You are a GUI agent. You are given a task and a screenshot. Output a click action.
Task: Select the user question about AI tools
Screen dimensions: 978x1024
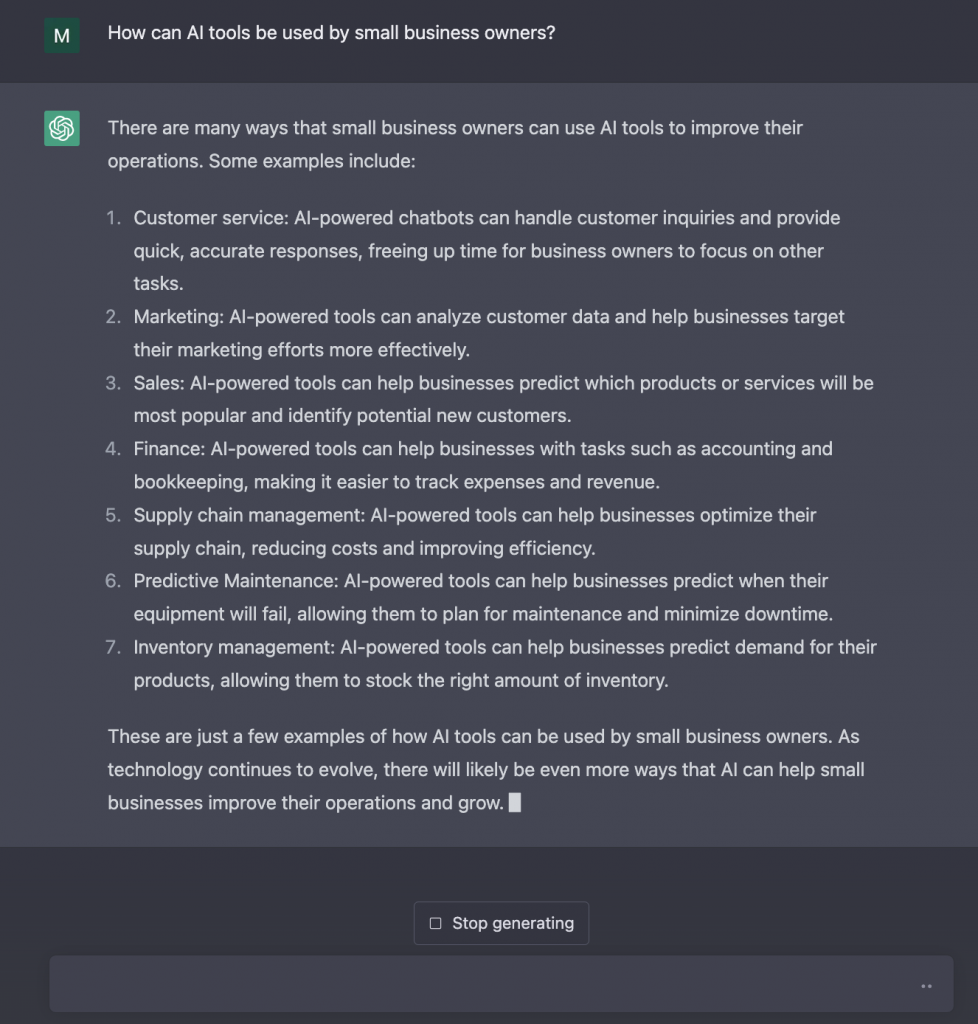coord(331,33)
